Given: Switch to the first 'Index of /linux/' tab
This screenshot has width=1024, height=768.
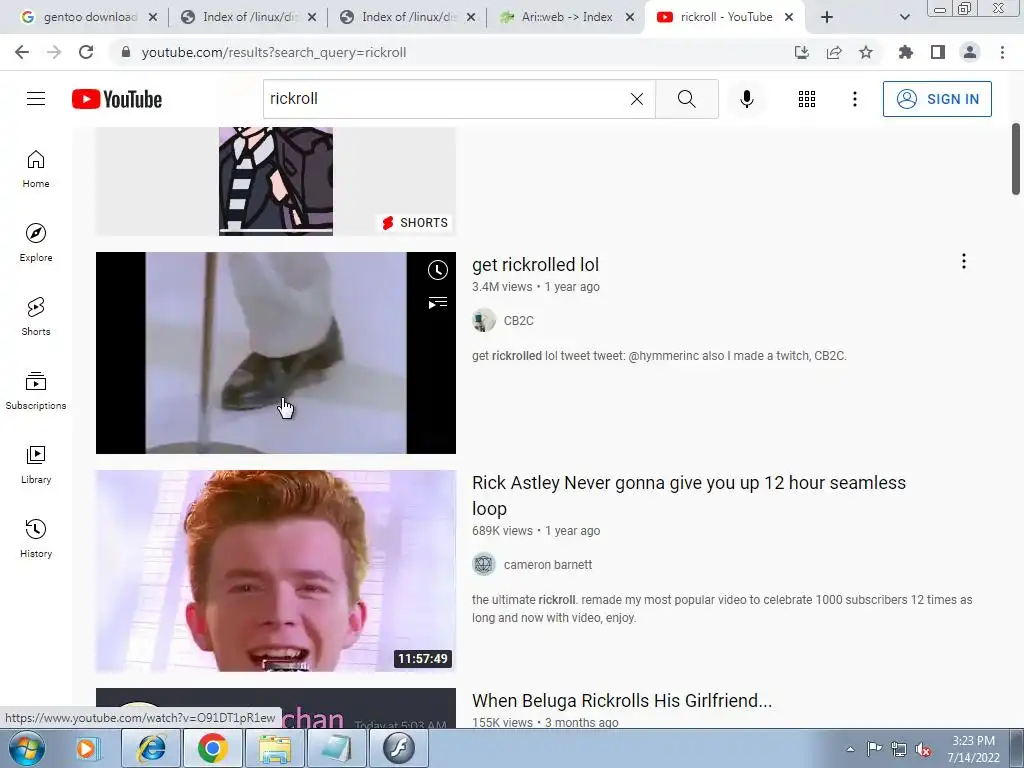Looking at the screenshot, I should [248, 17].
